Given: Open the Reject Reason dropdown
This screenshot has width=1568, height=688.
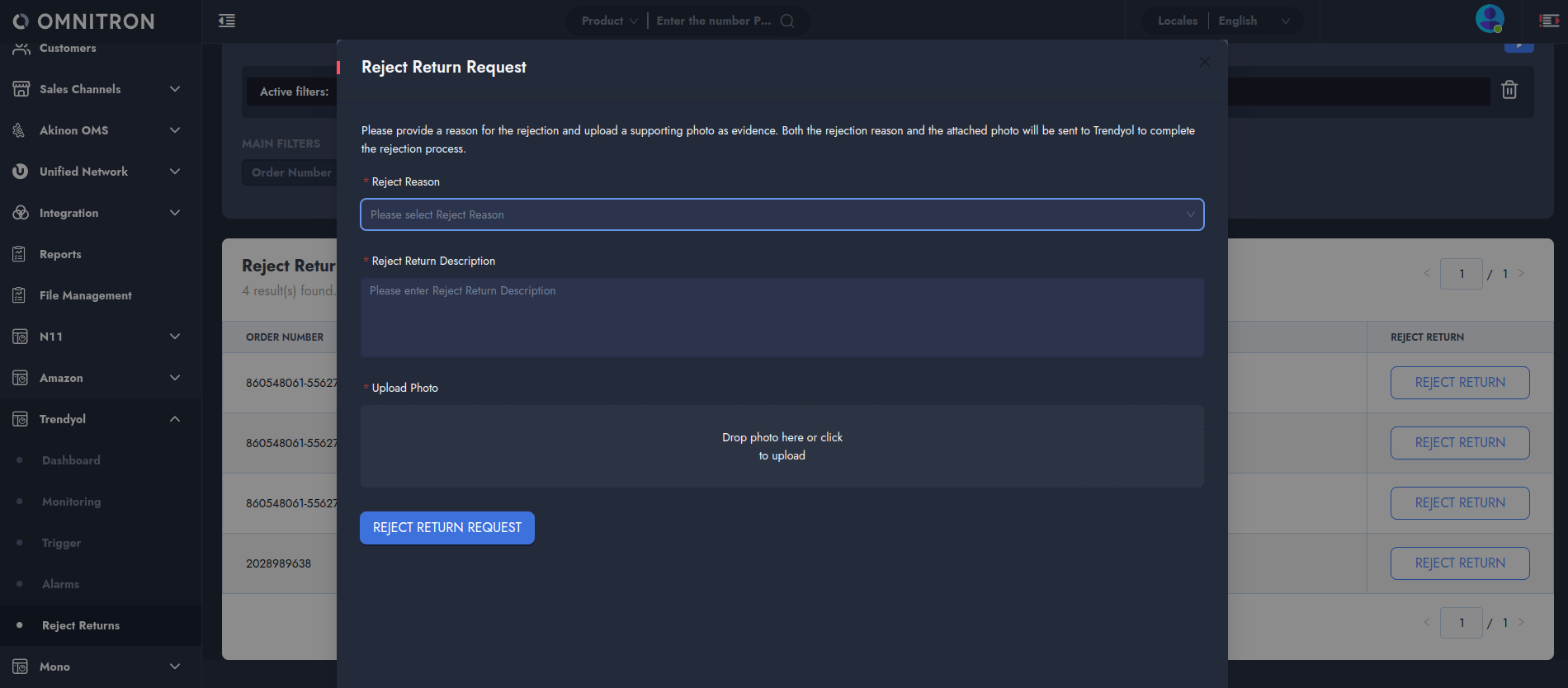Looking at the screenshot, I should pos(782,214).
